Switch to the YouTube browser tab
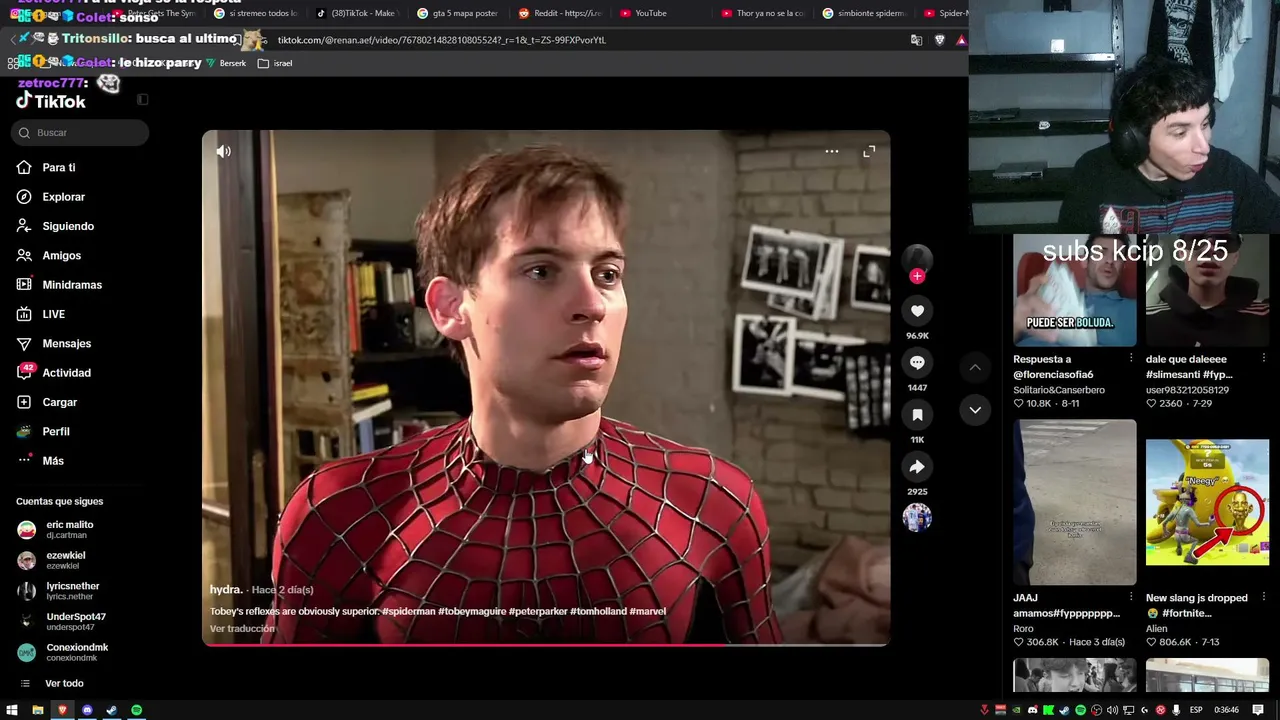The height and width of the screenshot is (720, 1280). point(650,13)
